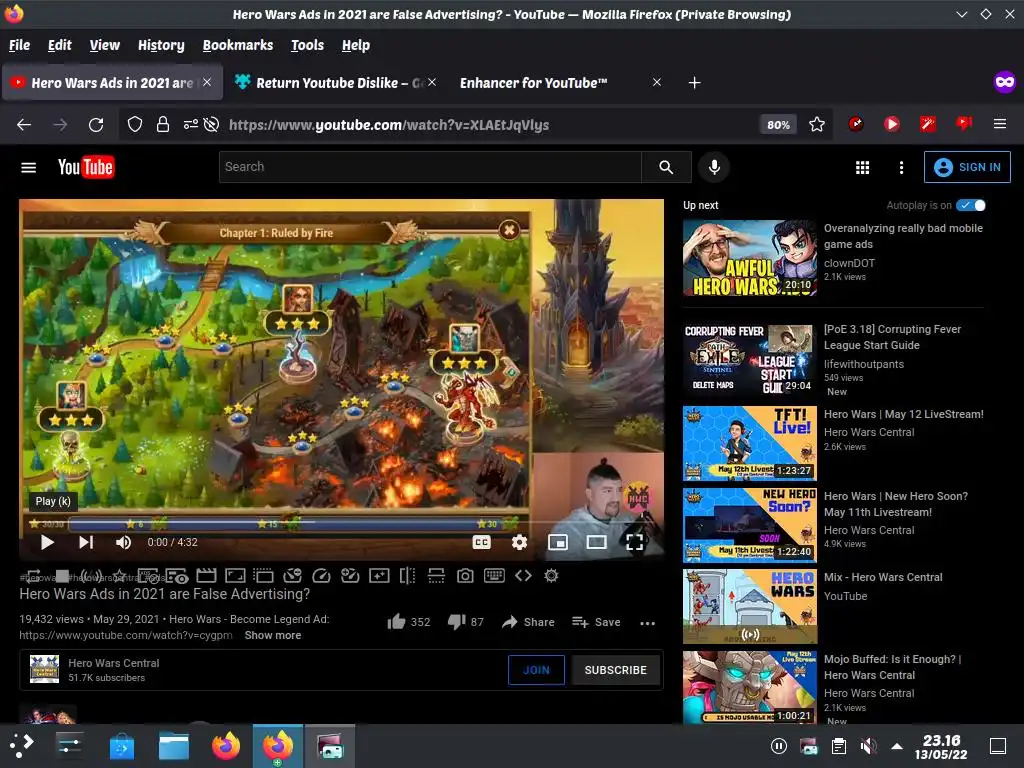
Task: Click the tracking protection shield icon
Action: 135,124
